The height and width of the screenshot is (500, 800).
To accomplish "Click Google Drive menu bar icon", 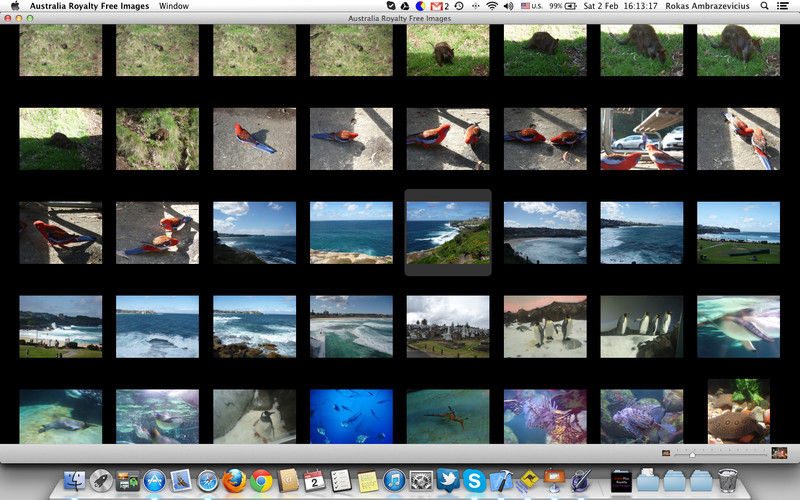I will pos(405,6).
